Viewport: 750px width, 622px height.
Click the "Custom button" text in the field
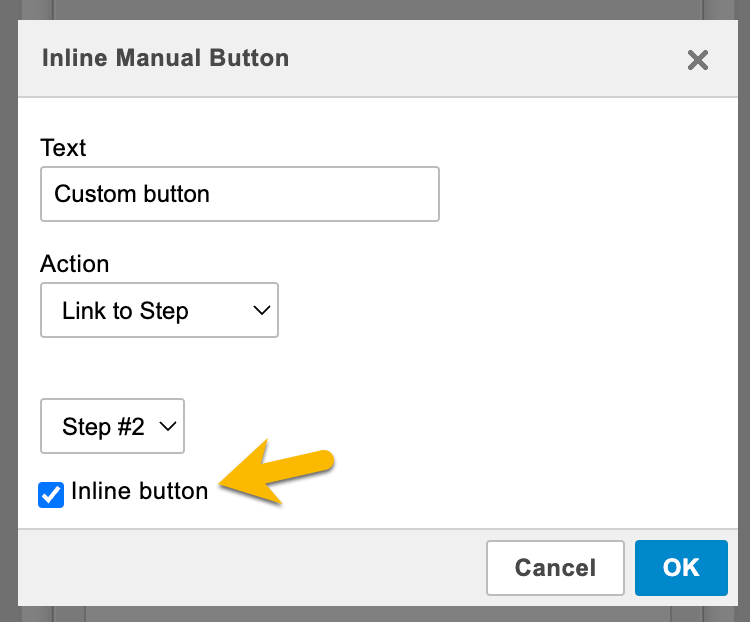click(x=132, y=194)
